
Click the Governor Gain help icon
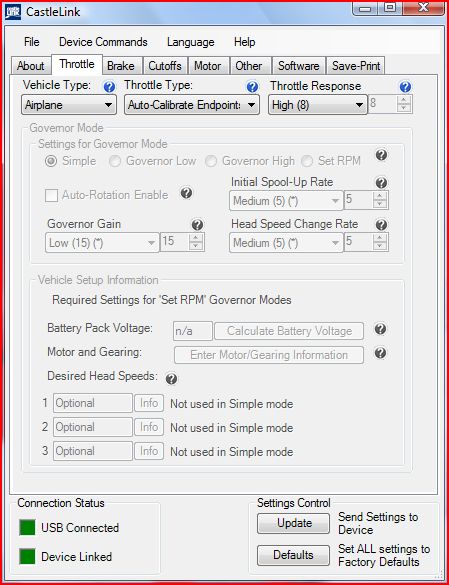point(197,225)
